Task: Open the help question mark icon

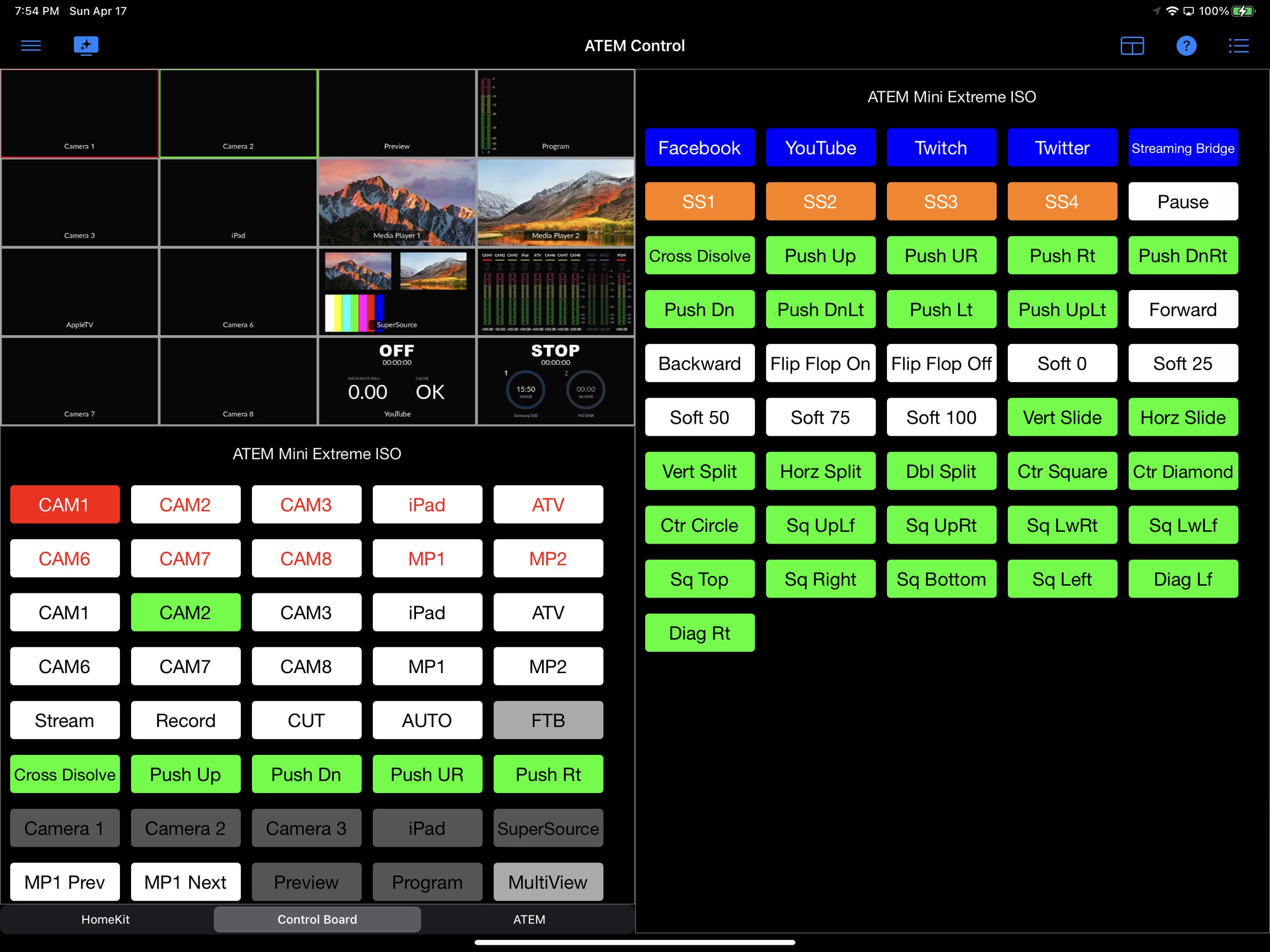Action: pos(1186,45)
